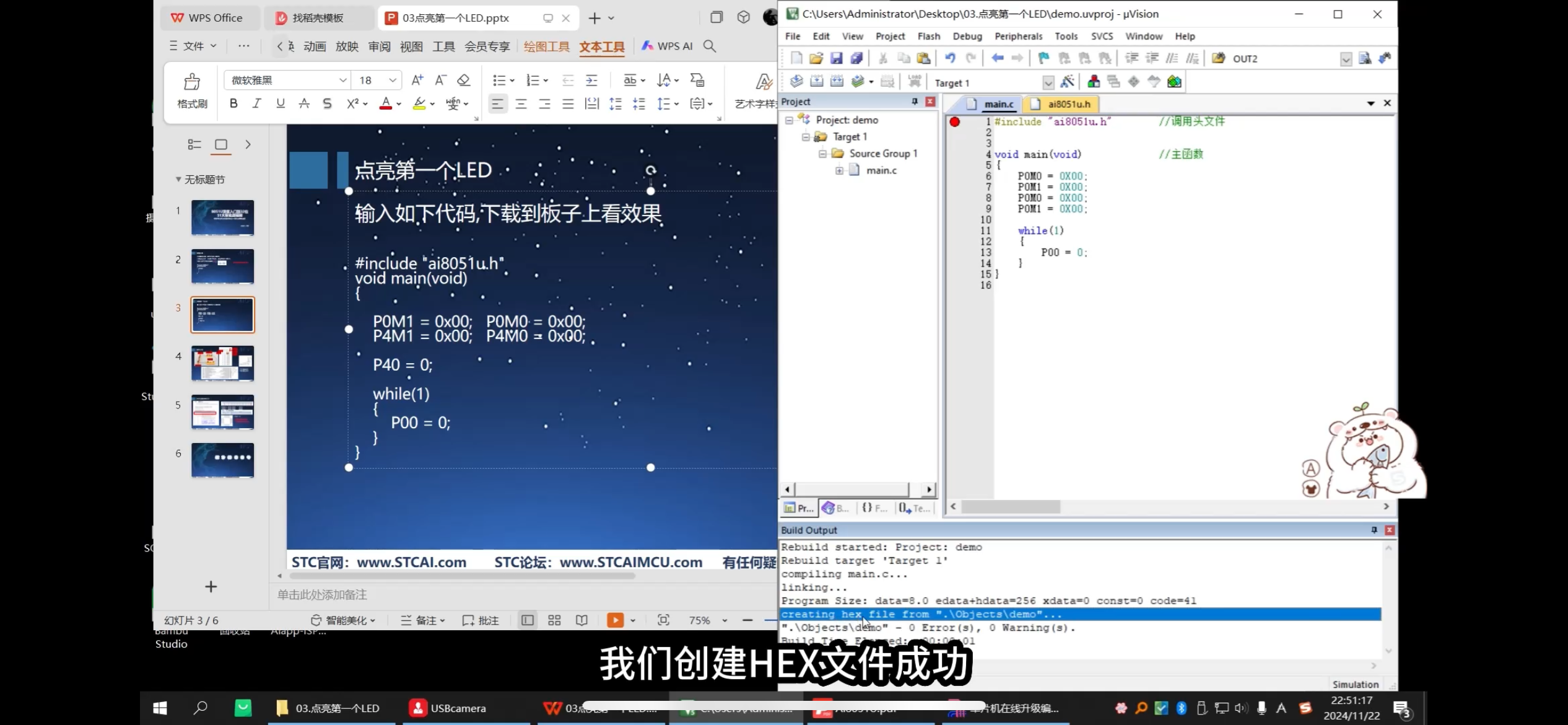The height and width of the screenshot is (725, 1568).
Task: Click the Undo arrow in Keil toolbar
Action: (949, 58)
